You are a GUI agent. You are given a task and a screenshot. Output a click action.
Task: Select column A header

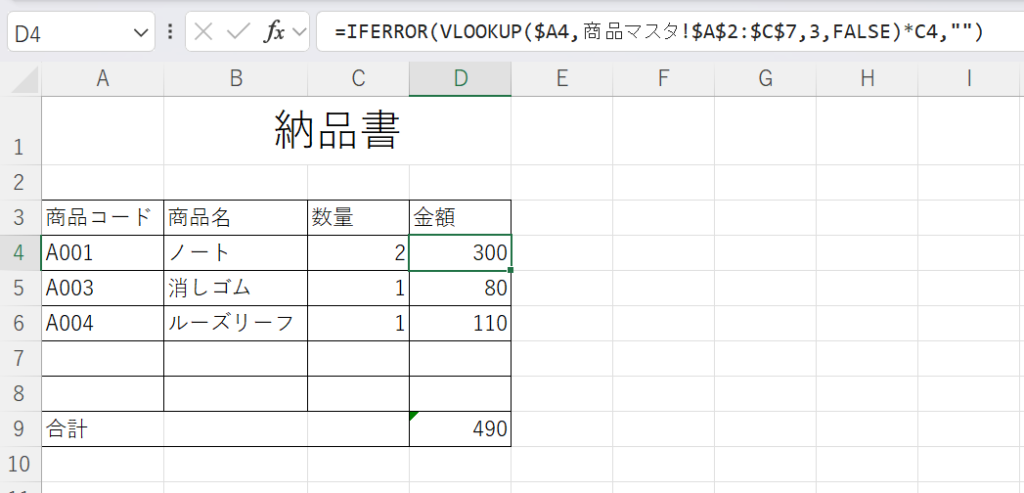point(103,79)
